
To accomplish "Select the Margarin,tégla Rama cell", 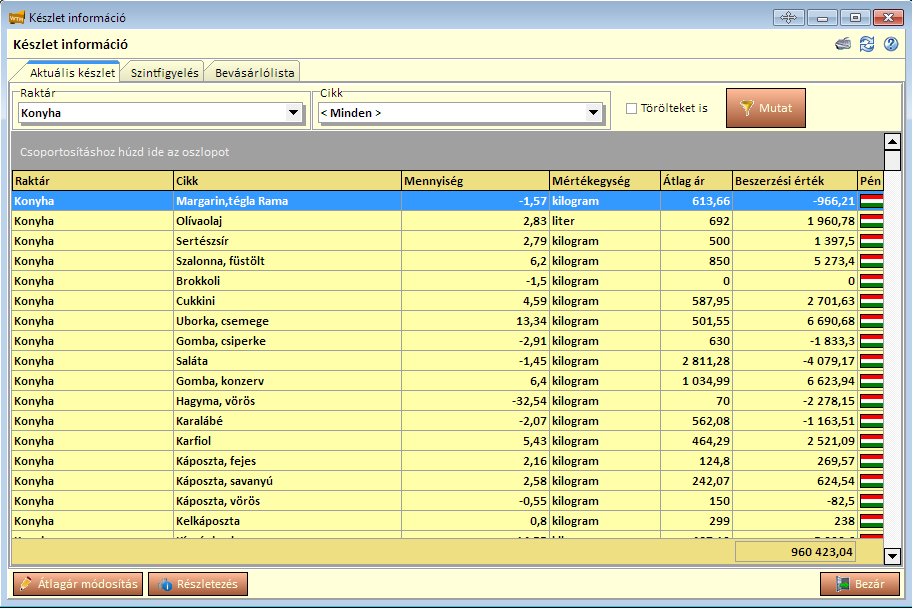I will click(x=287, y=201).
